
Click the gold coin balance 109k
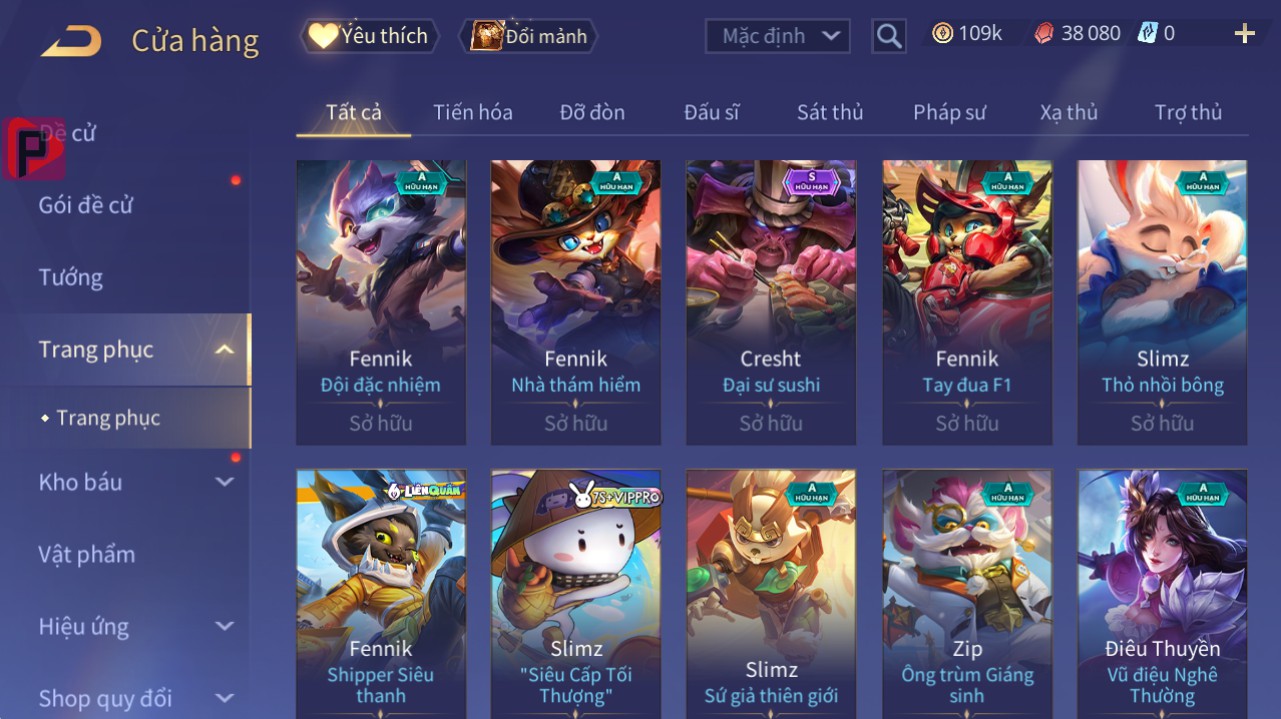967,33
